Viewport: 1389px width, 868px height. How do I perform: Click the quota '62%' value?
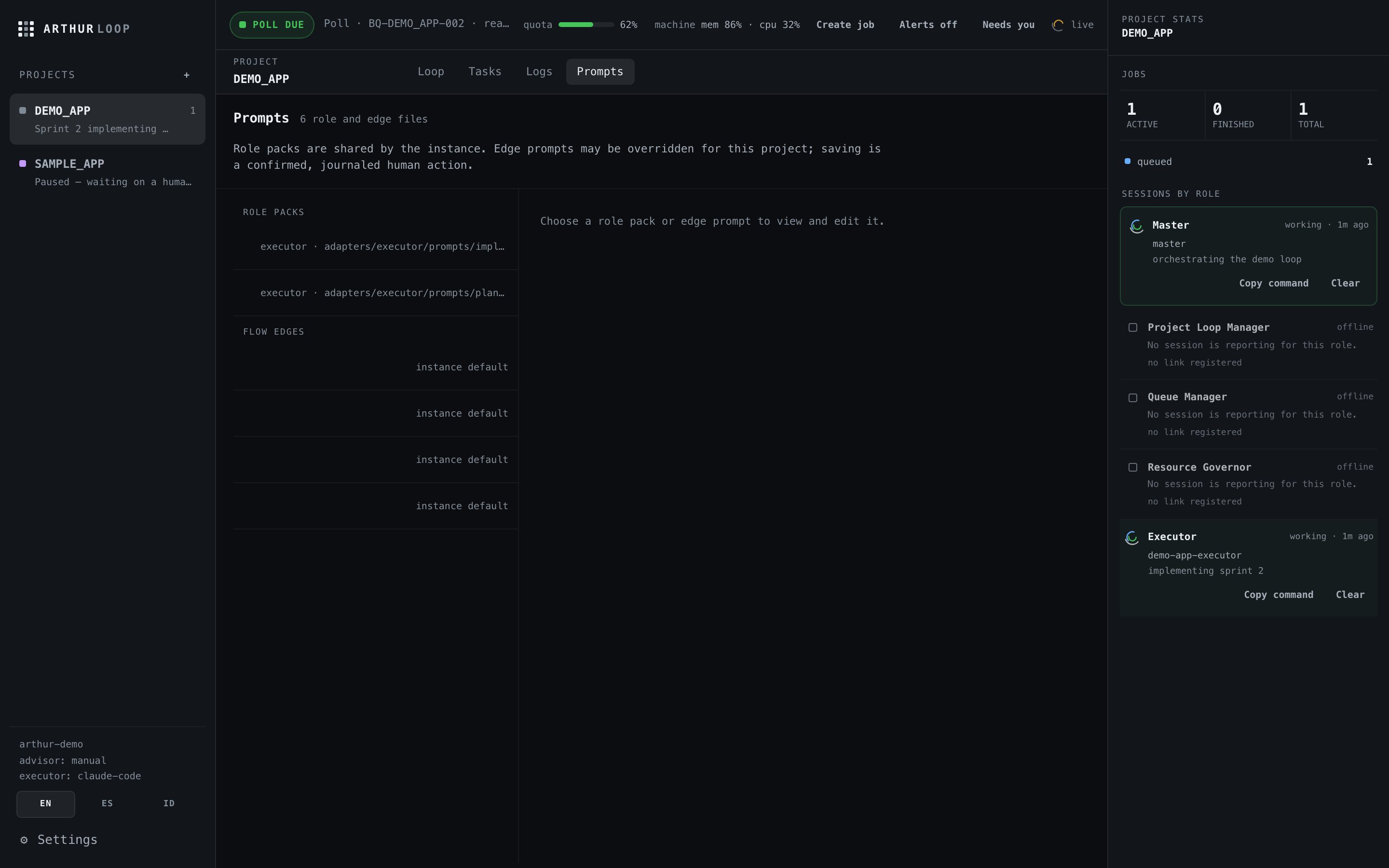coord(628,25)
